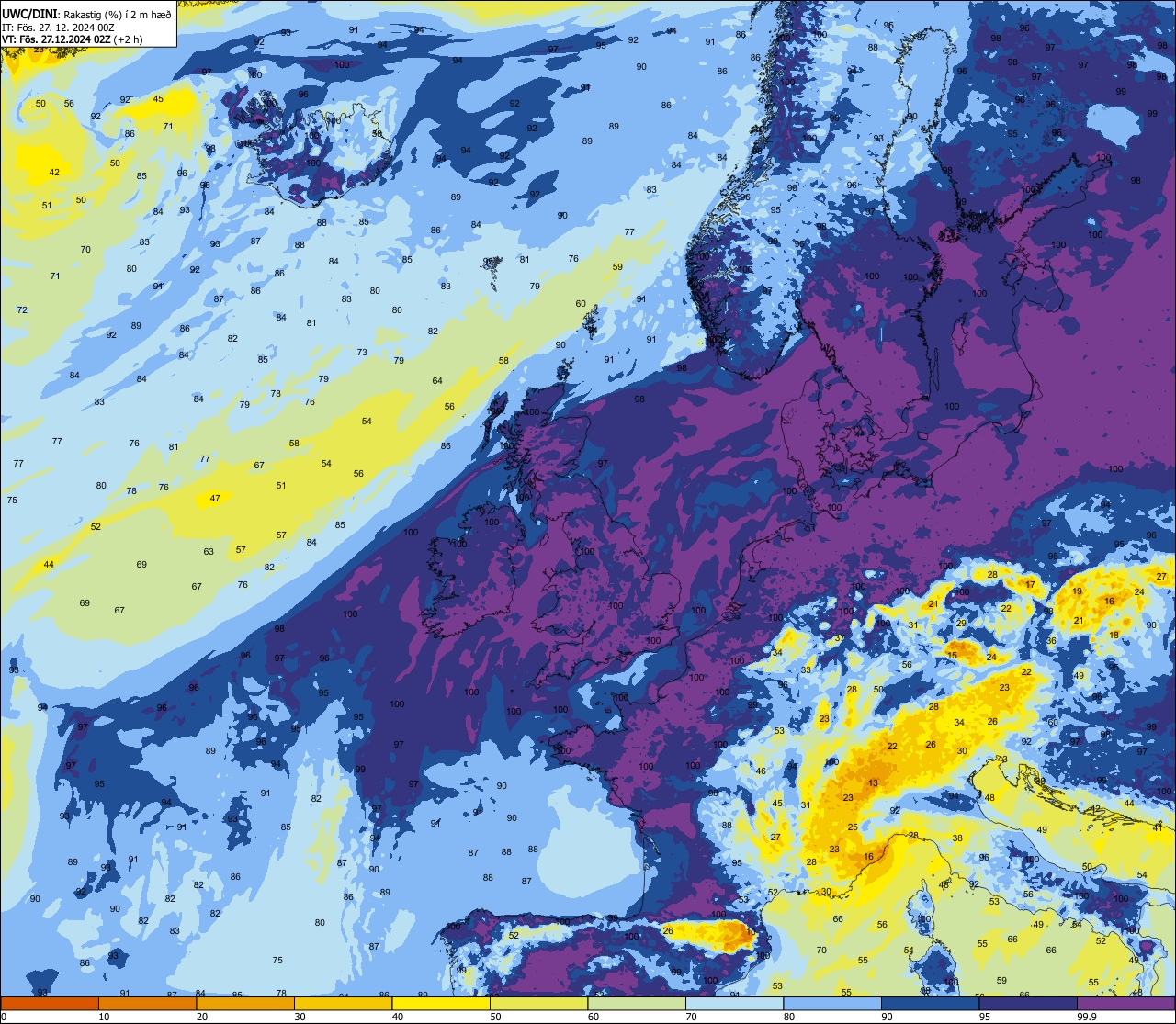Click the 70–80 light blue legend swatch
This screenshot has width=1176, height=1024.
pos(734,1004)
